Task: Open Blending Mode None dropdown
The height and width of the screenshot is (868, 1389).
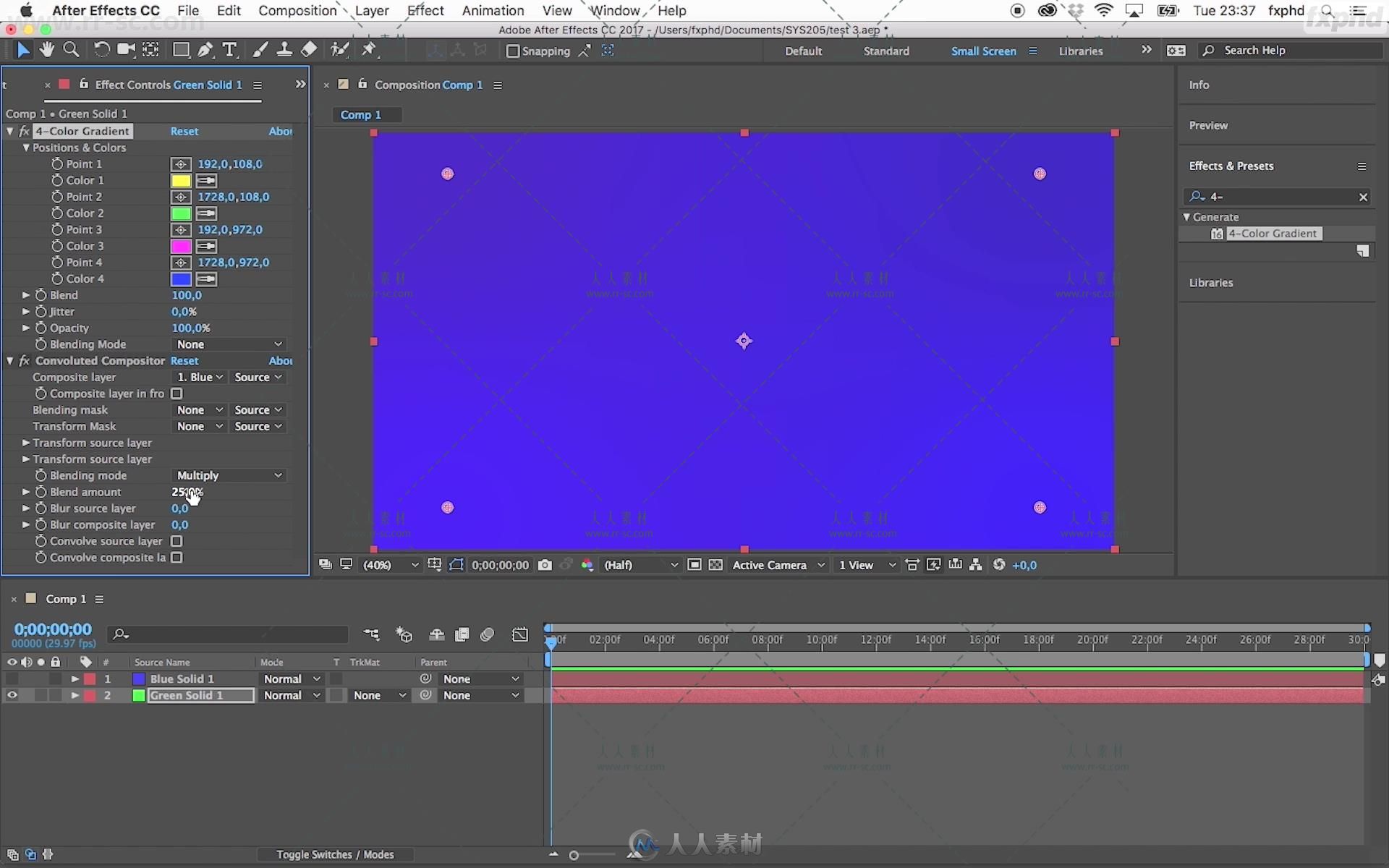Action: pyautogui.click(x=229, y=344)
